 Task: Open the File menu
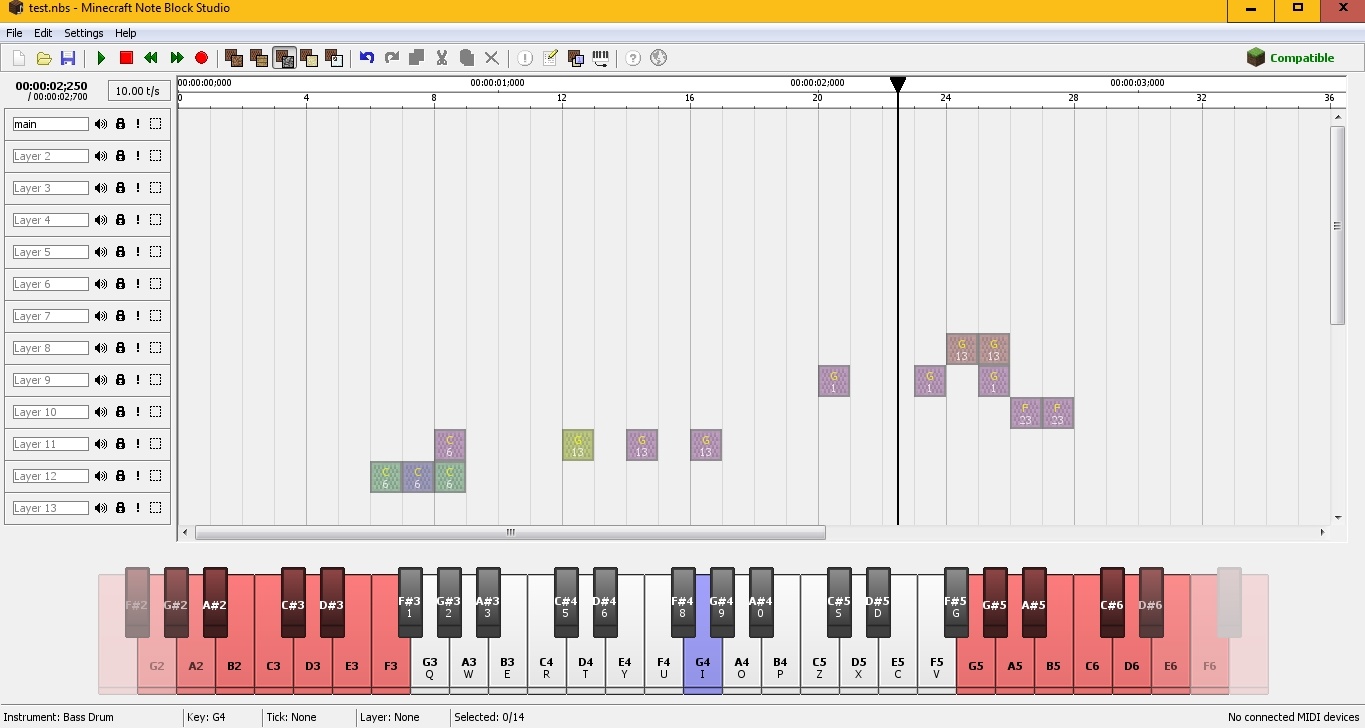point(14,33)
